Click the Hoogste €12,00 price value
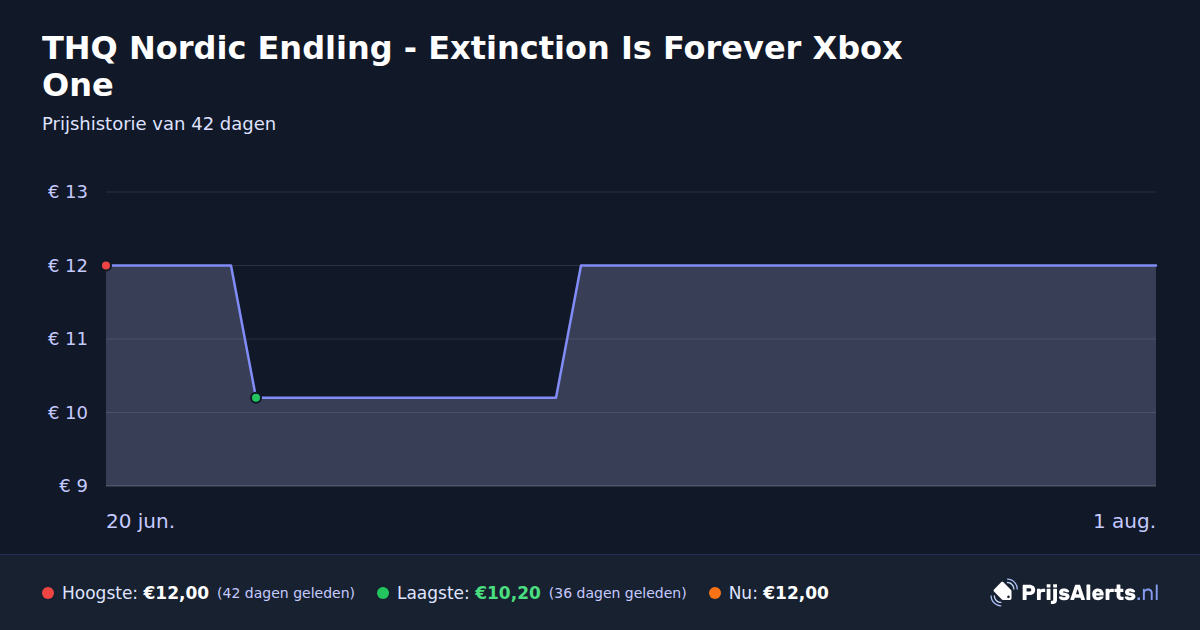Viewport: 1200px width, 630px height. [x=176, y=593]
